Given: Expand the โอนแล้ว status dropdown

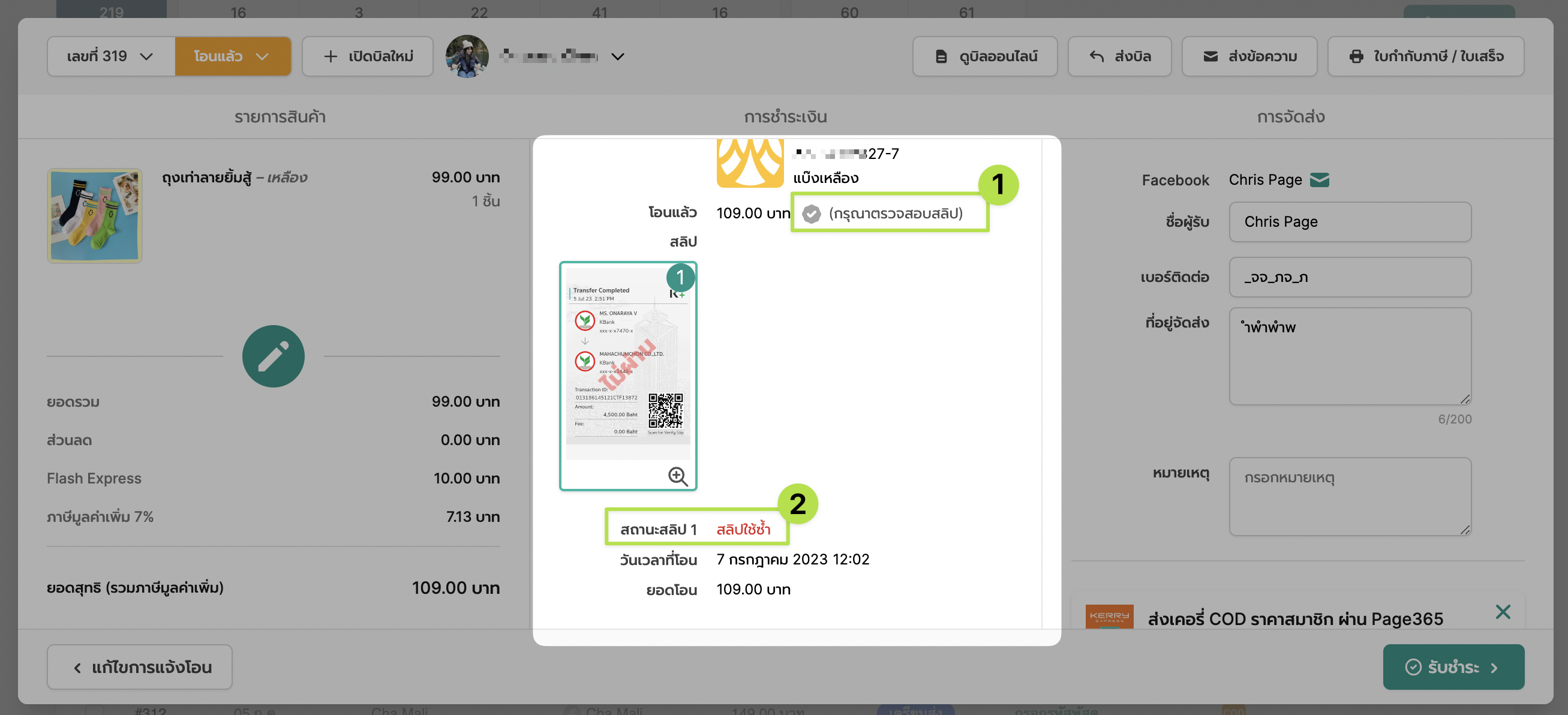Looking at the screenshot, I should point(233,56).
